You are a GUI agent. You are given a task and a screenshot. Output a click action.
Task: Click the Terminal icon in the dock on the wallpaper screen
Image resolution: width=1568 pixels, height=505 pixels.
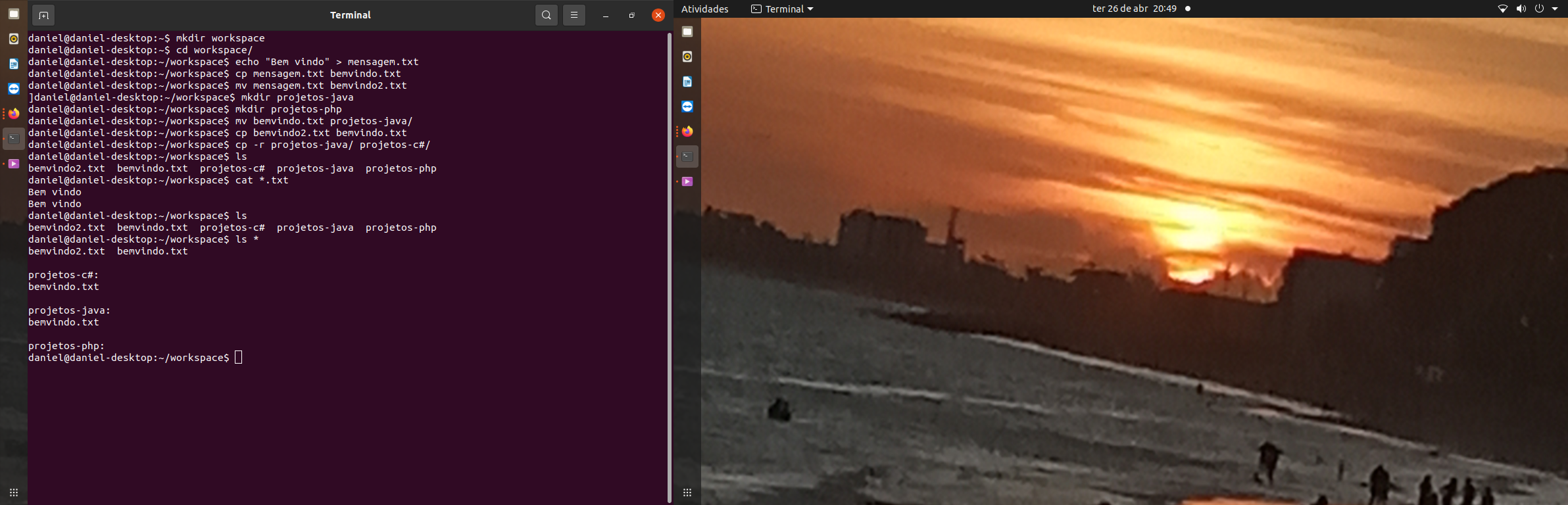pos(687,156)
